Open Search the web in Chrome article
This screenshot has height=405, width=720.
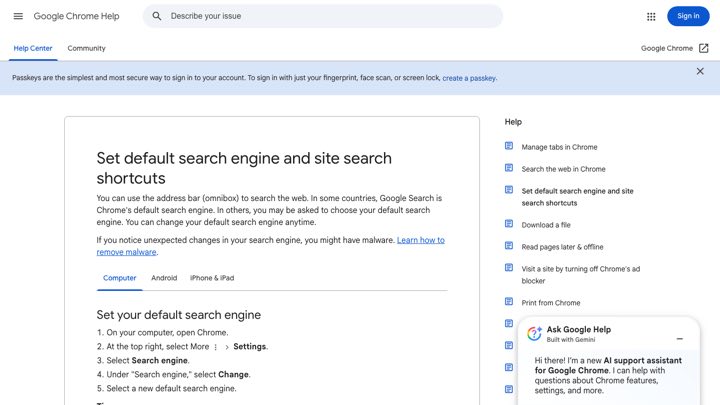[563, 169]
